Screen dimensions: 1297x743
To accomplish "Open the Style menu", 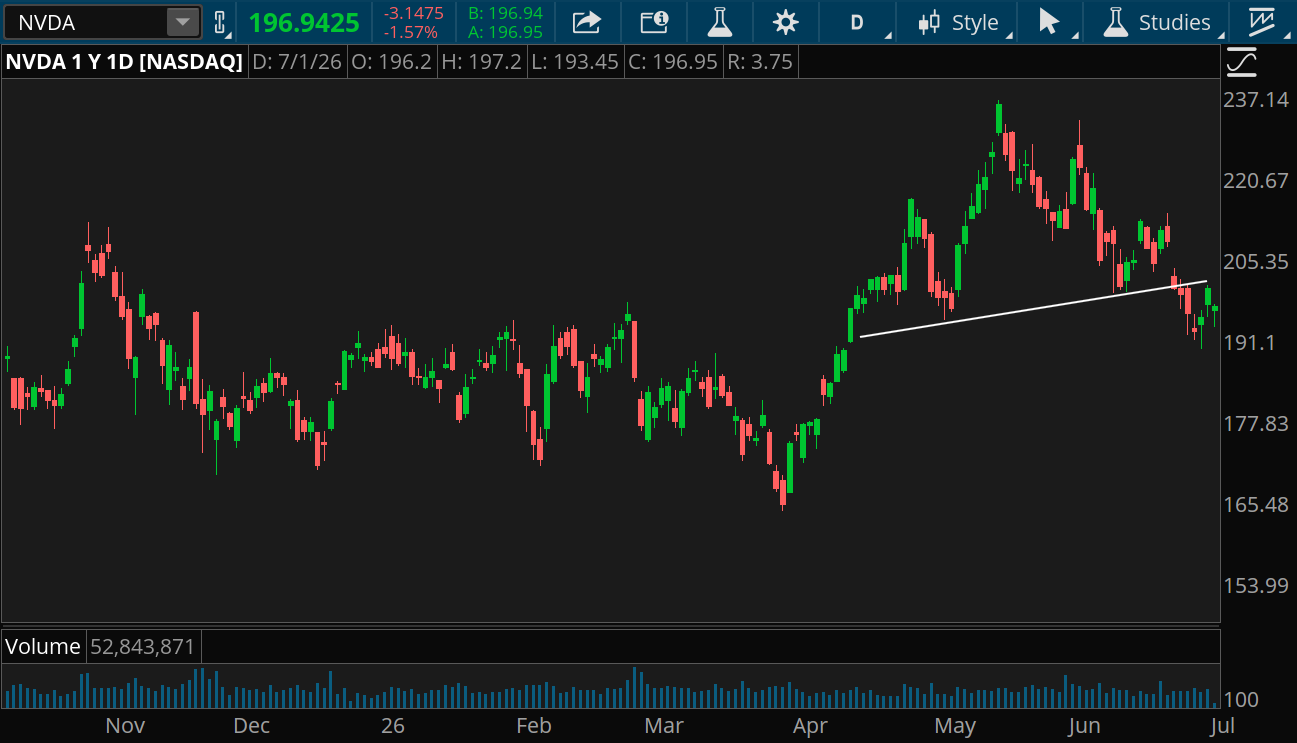I will pyautogui.click(x=964, y=22).
